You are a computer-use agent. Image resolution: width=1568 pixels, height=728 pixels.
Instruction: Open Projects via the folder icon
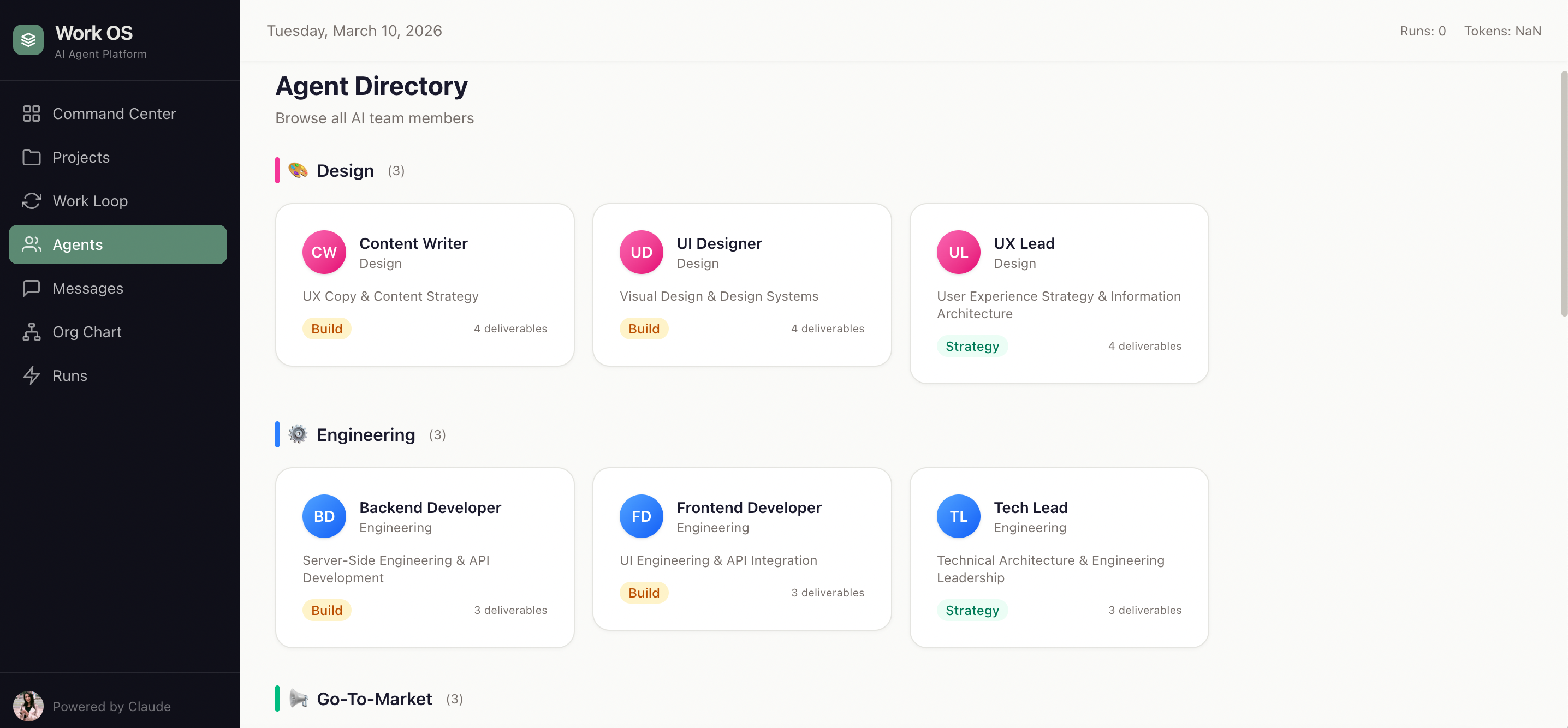point(32,157)
